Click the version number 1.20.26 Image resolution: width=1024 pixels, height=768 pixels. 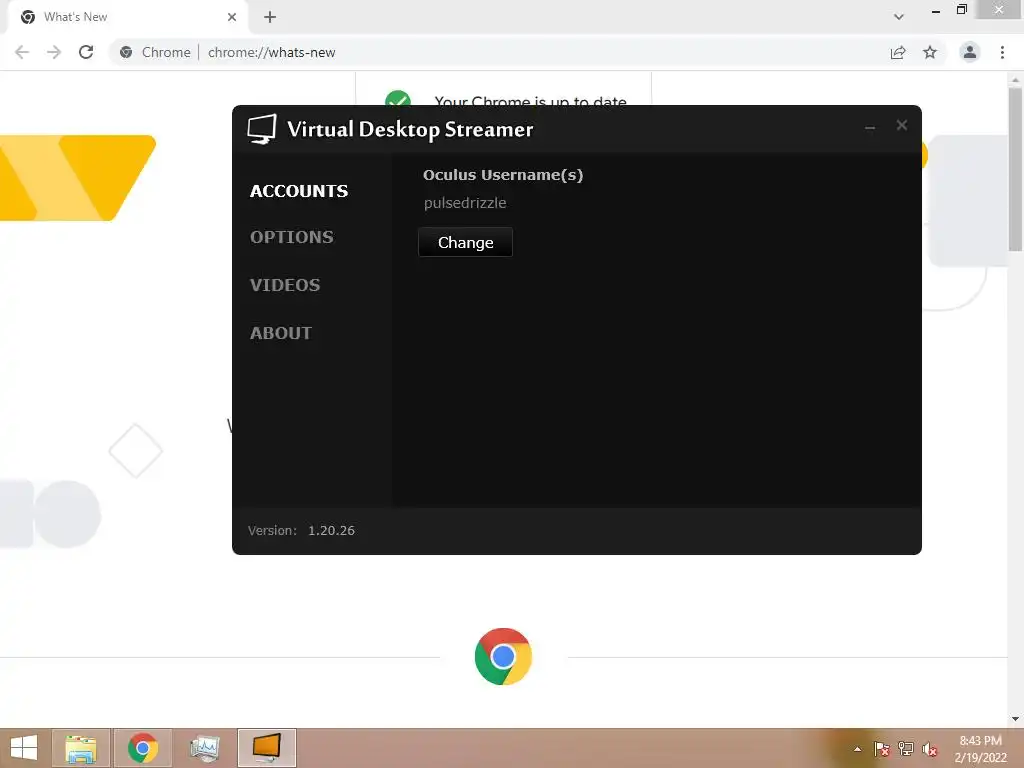click(331, 530)
